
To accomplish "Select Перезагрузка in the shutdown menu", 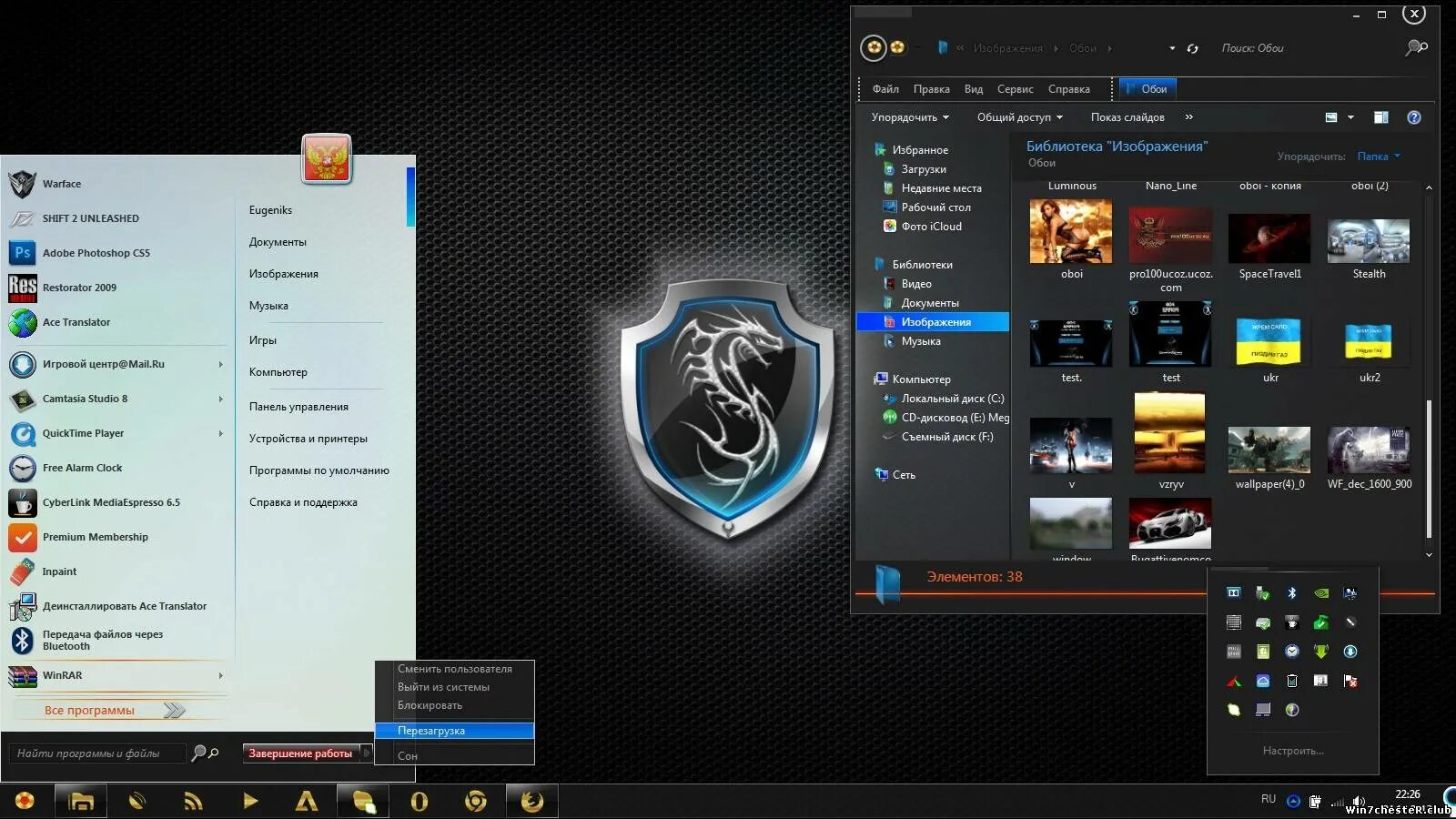I will [x=431, y=730].
